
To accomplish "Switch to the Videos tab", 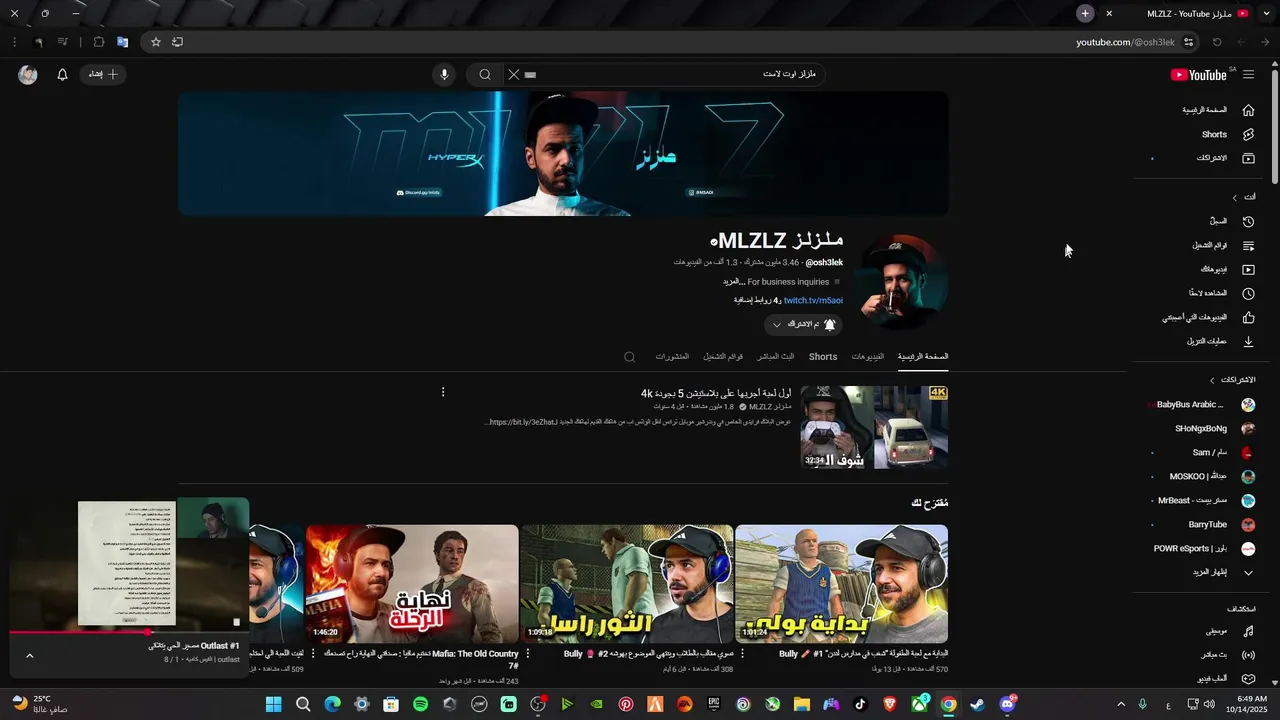I will (x=868, y=357).
